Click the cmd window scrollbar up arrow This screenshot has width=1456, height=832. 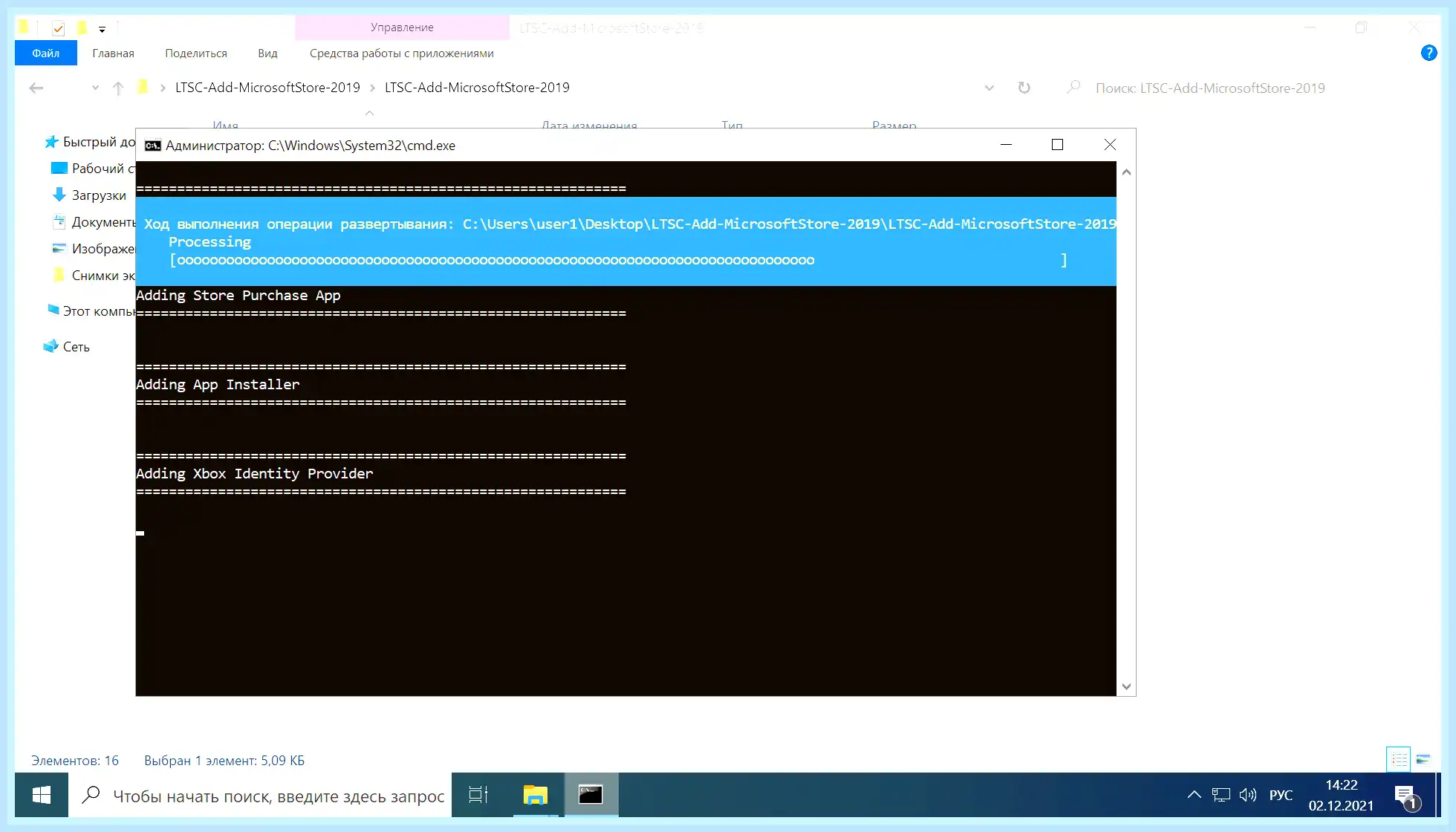coord(1126,172)
